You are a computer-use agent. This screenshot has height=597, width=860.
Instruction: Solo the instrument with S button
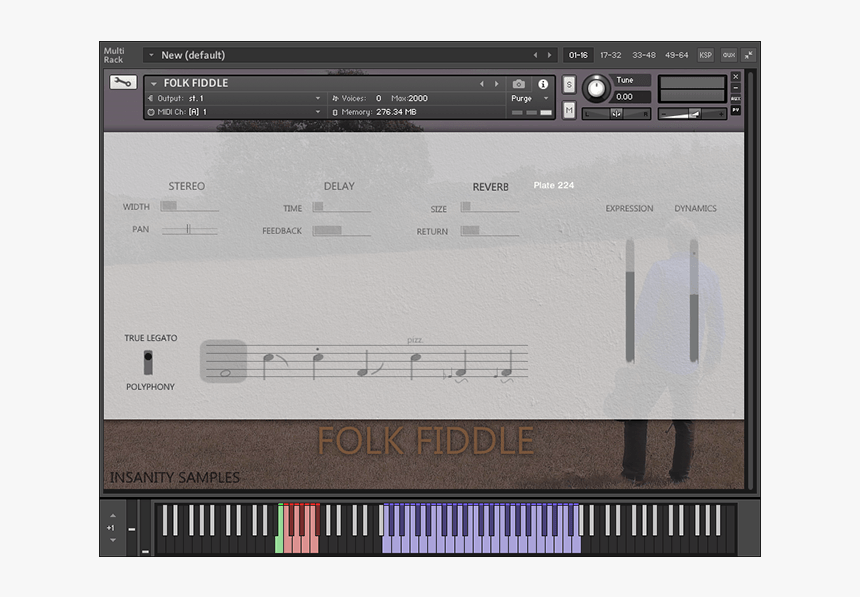[569, 85]
